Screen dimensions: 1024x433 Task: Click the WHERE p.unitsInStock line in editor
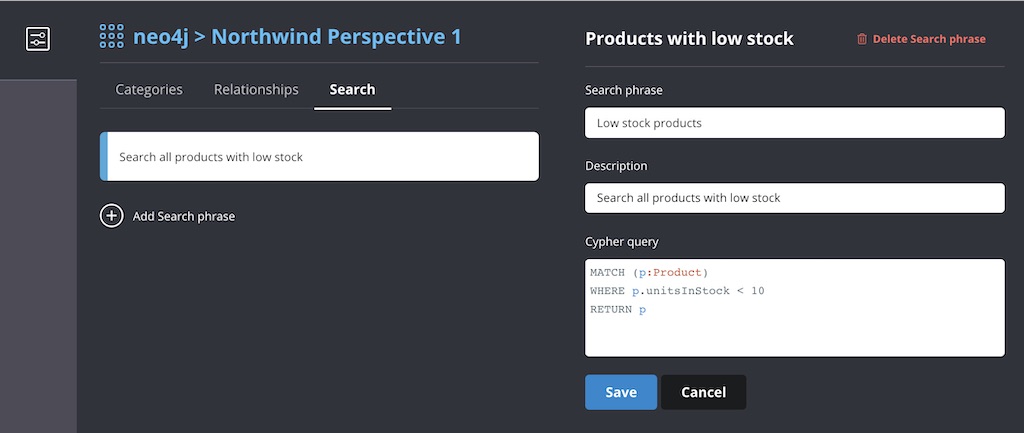click(677, 291)
